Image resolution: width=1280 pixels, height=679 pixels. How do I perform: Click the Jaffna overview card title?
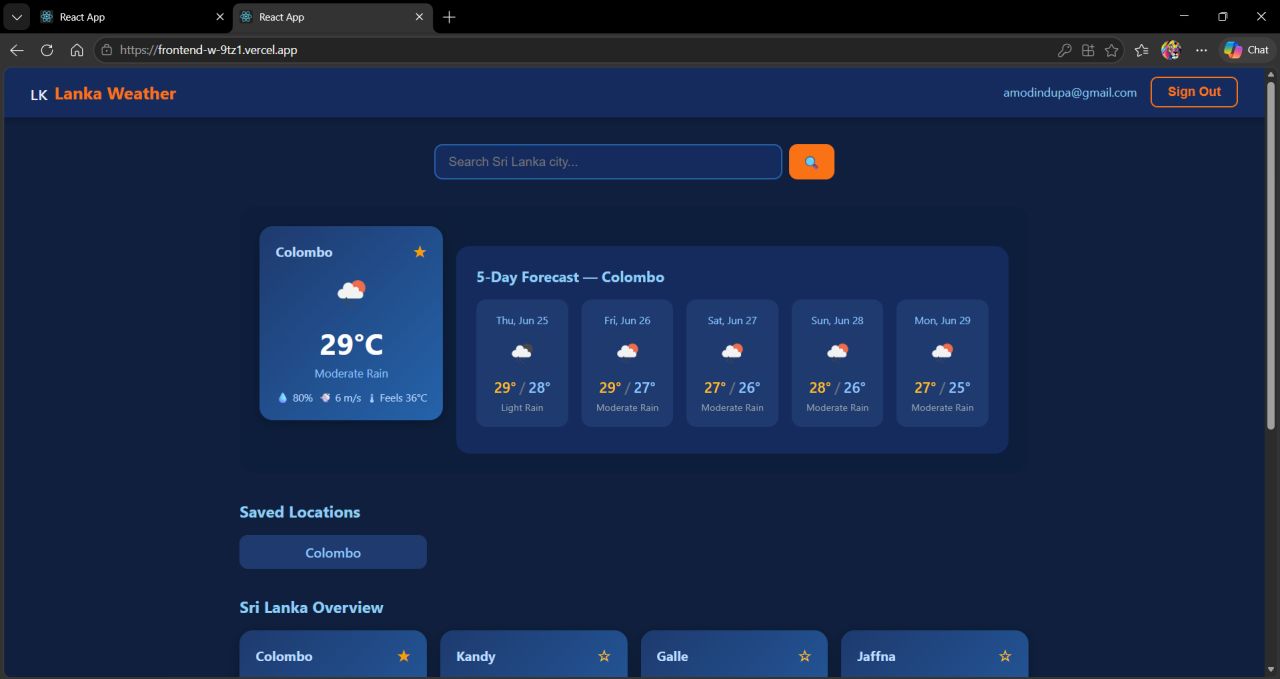click(876, 657)
